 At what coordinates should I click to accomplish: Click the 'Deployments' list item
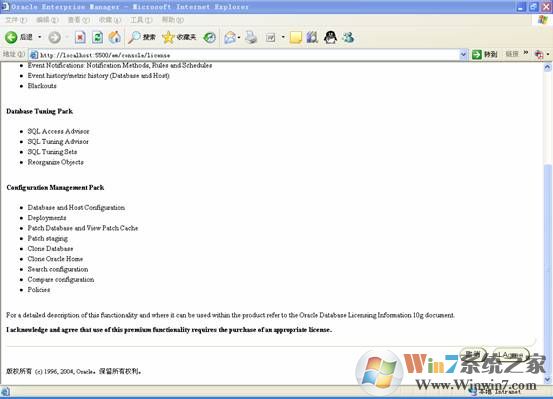pos(47,218)
